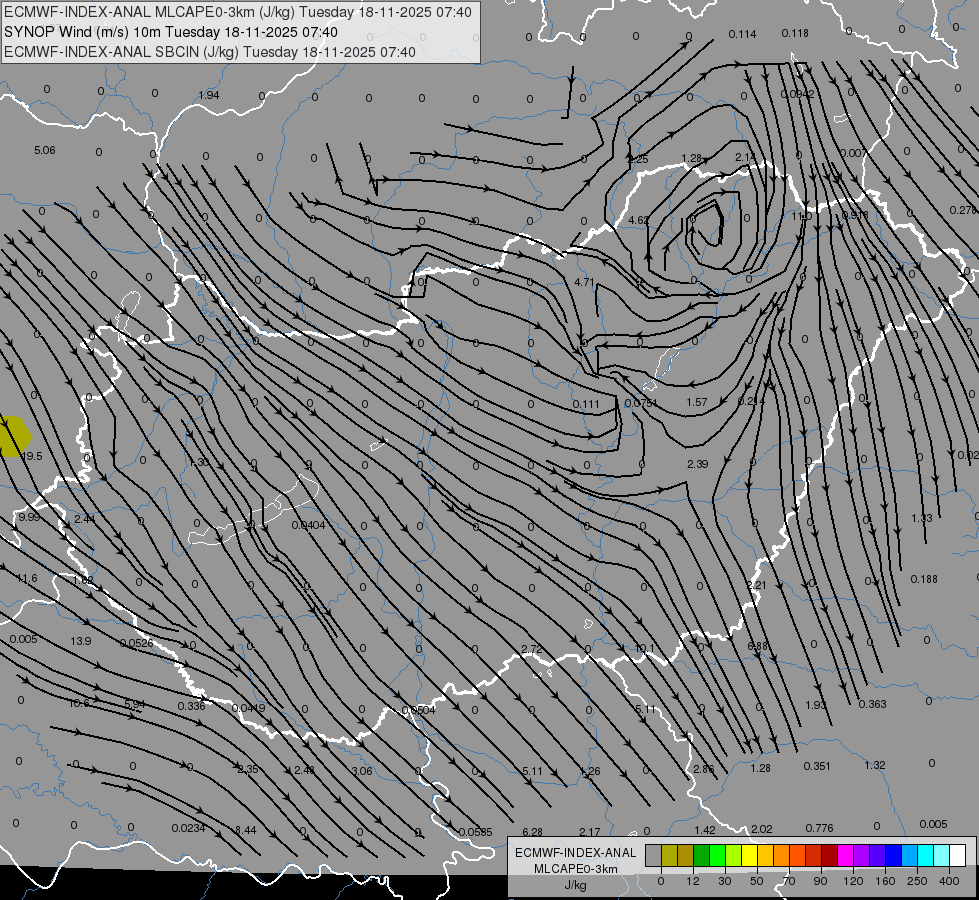Viewport: 979px width, 900px height.
Task: Click the grid value 2.72
Action: click(532, 649)
